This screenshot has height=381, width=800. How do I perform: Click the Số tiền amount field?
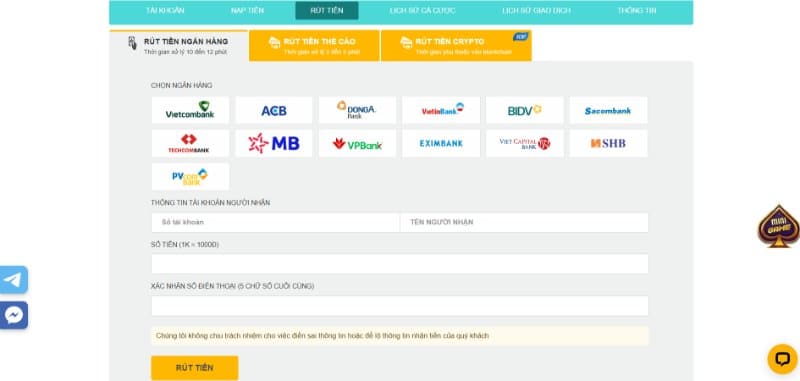pyautogui.click(x=399, y=264)
